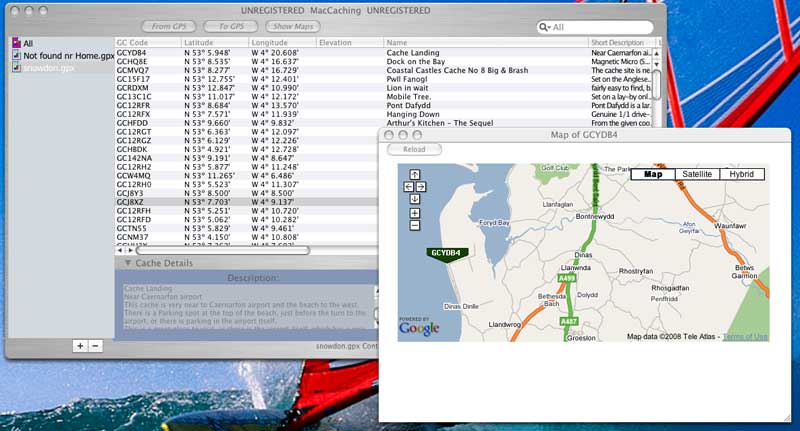Open the Terms of Use link
The width and height of the screenshot is (800, 431).
[x=745, y=337]
